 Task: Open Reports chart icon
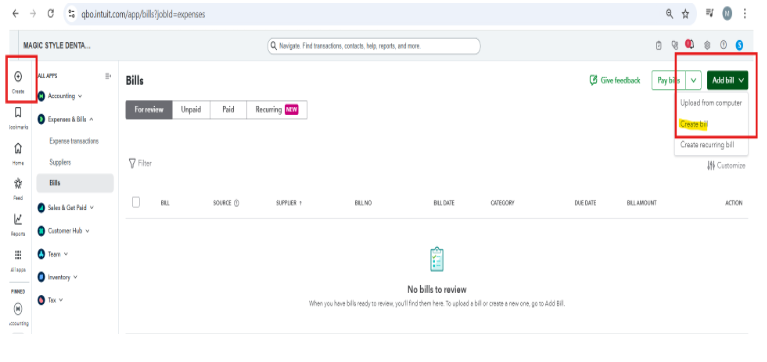click(18, 219)
